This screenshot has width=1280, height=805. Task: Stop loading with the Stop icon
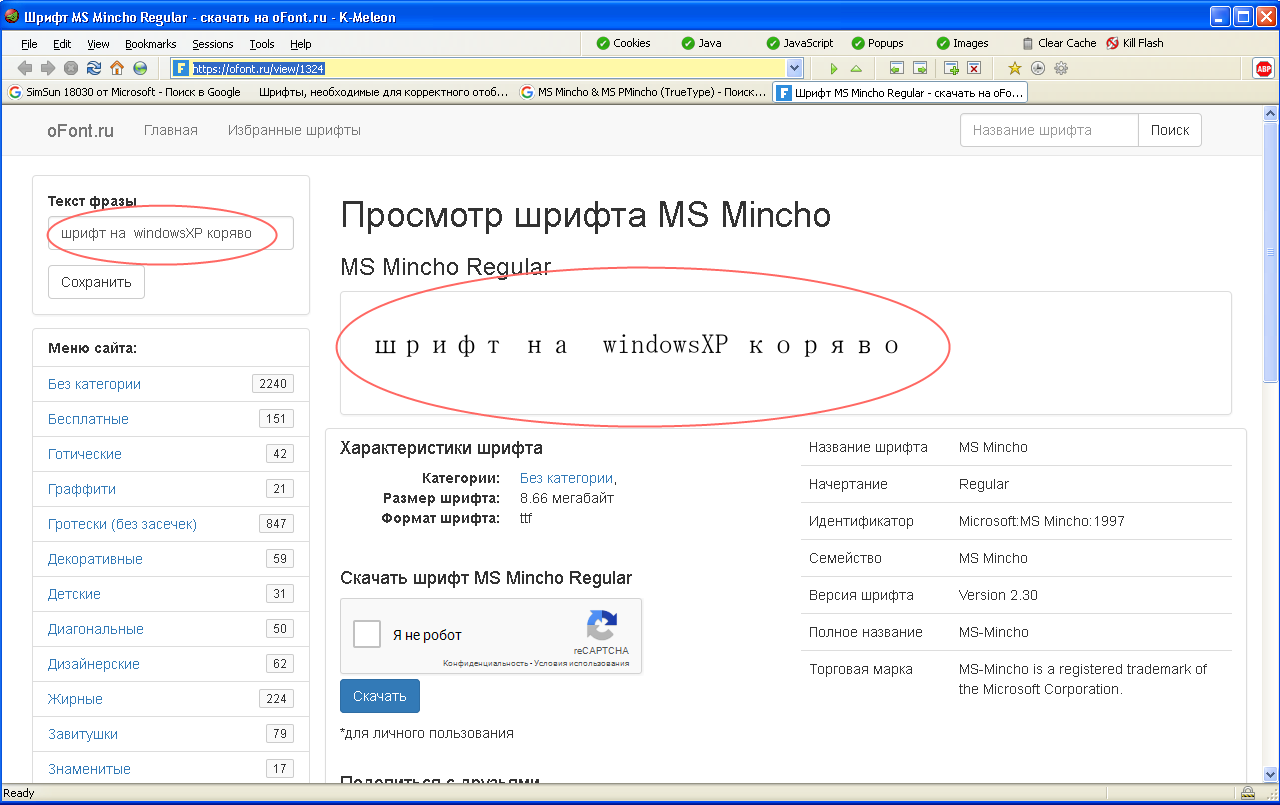point(71,68)
